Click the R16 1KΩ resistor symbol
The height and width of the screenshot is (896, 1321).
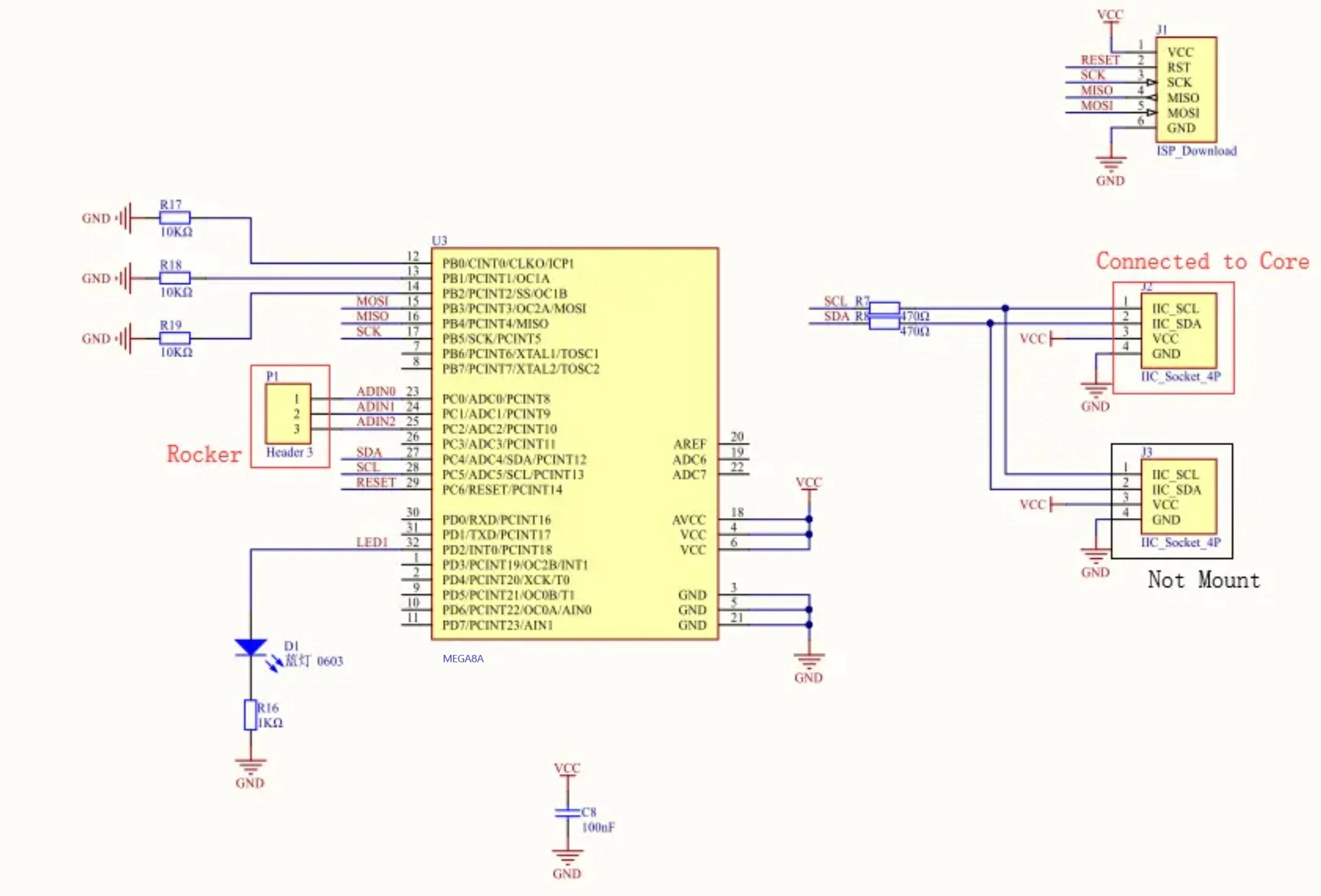point(250,715)
